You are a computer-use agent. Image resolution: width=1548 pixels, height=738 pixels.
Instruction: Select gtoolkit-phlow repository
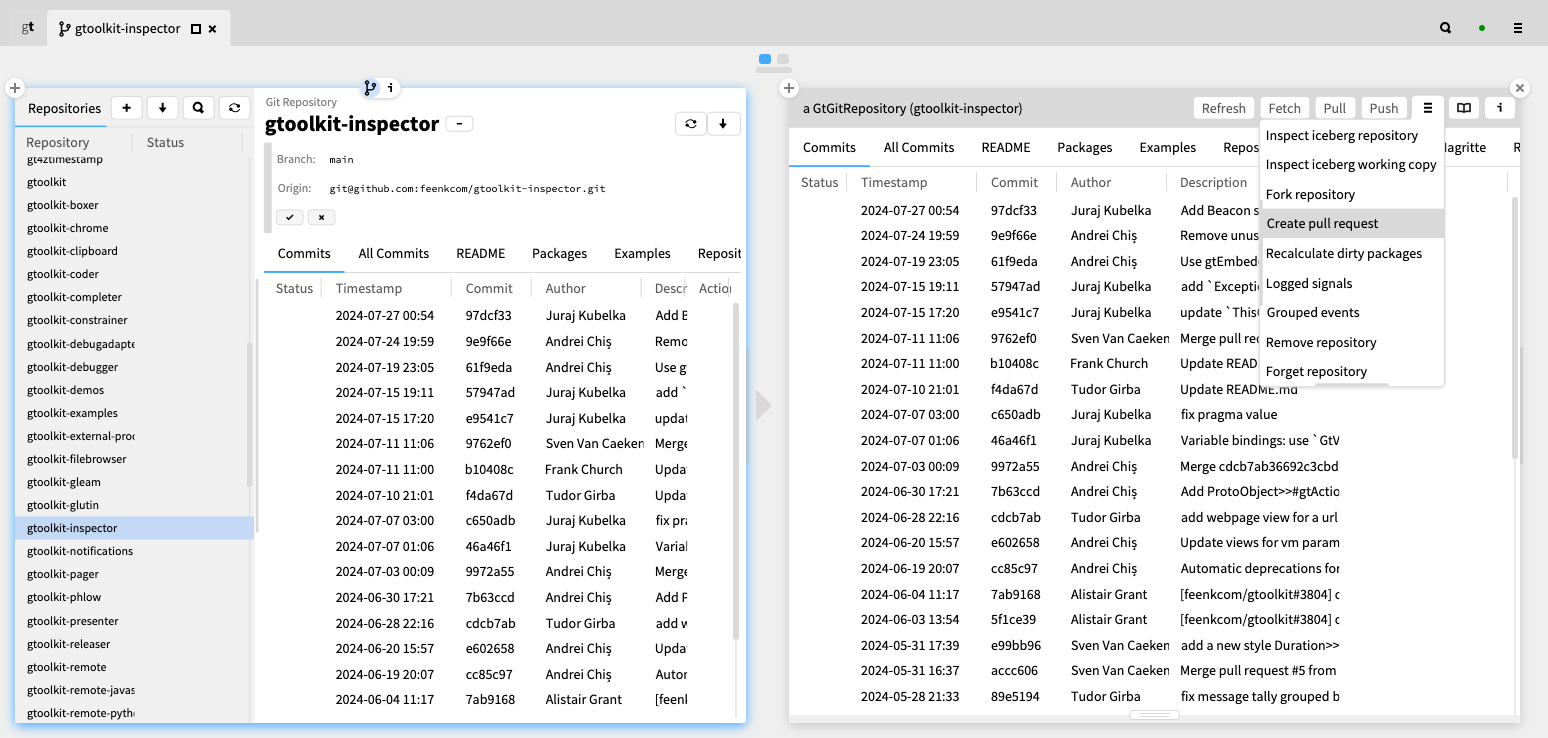[x=134, y=597]
